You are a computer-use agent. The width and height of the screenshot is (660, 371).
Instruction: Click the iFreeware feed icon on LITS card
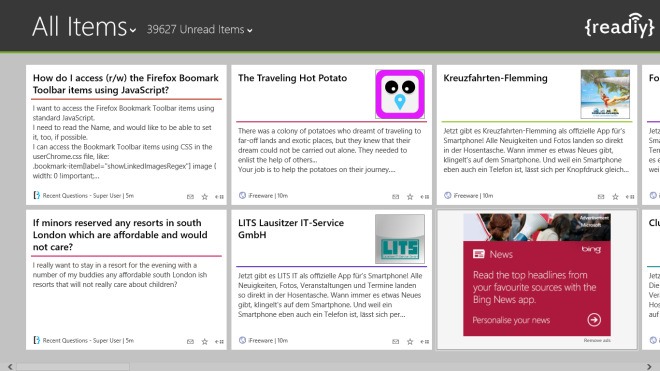click(242, 340)
